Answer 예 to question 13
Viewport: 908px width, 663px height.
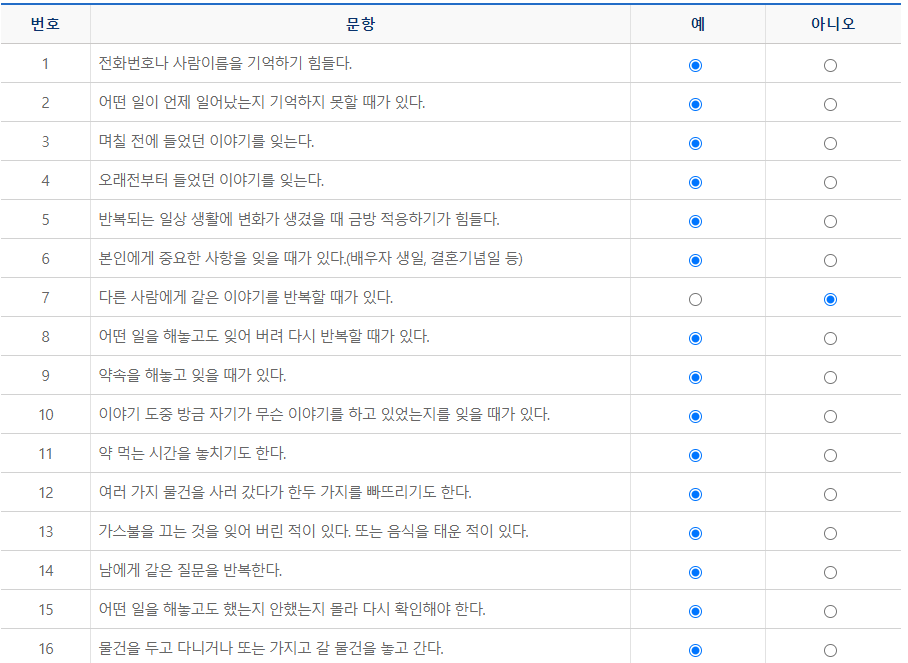tap(695, 533)
